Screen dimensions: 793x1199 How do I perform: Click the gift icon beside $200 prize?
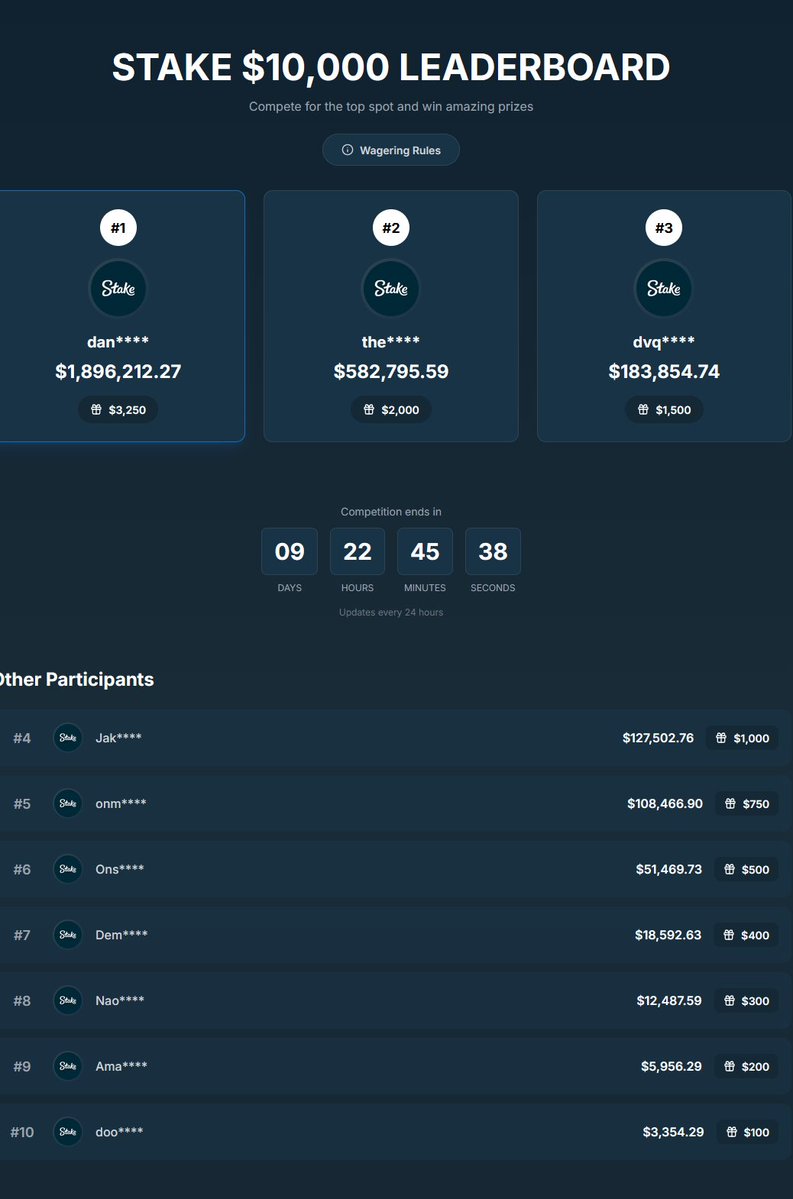730,1067
